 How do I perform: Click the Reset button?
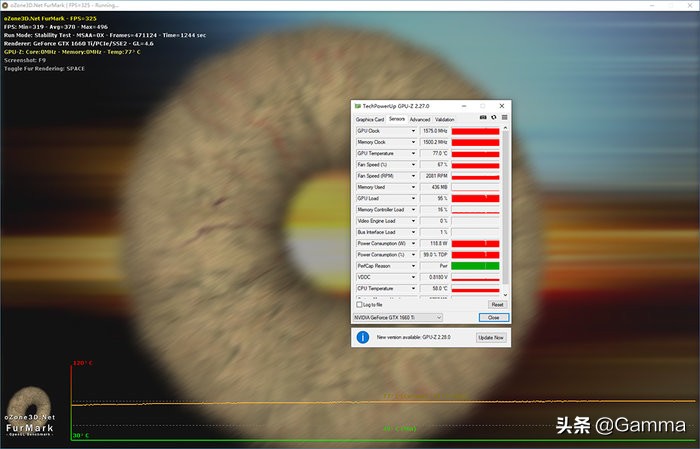[x=497, y=304]
